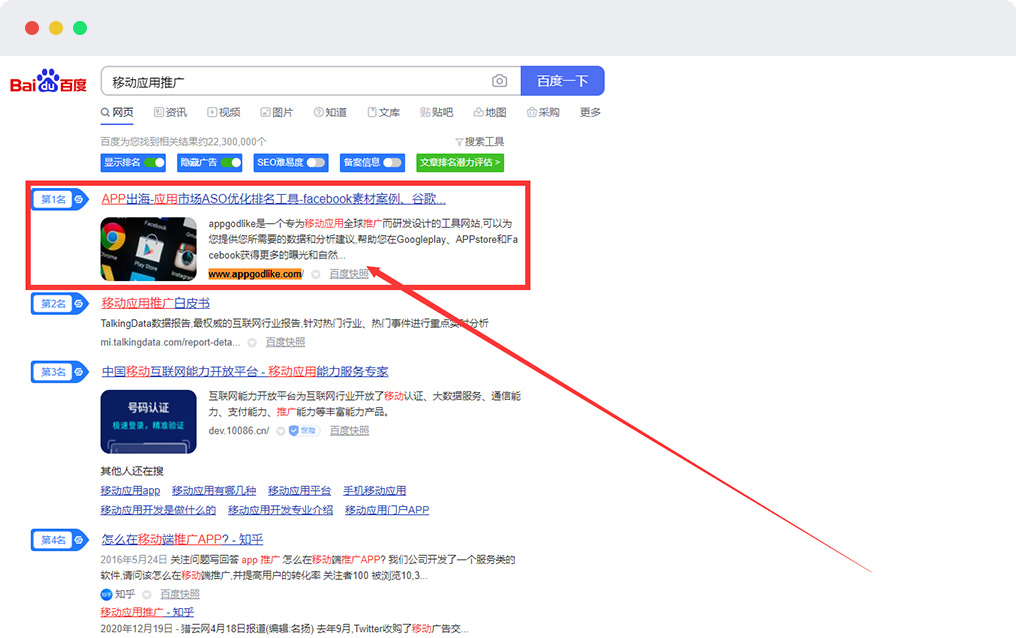Open the app icons thumbnail of the first result

[148, 249]
